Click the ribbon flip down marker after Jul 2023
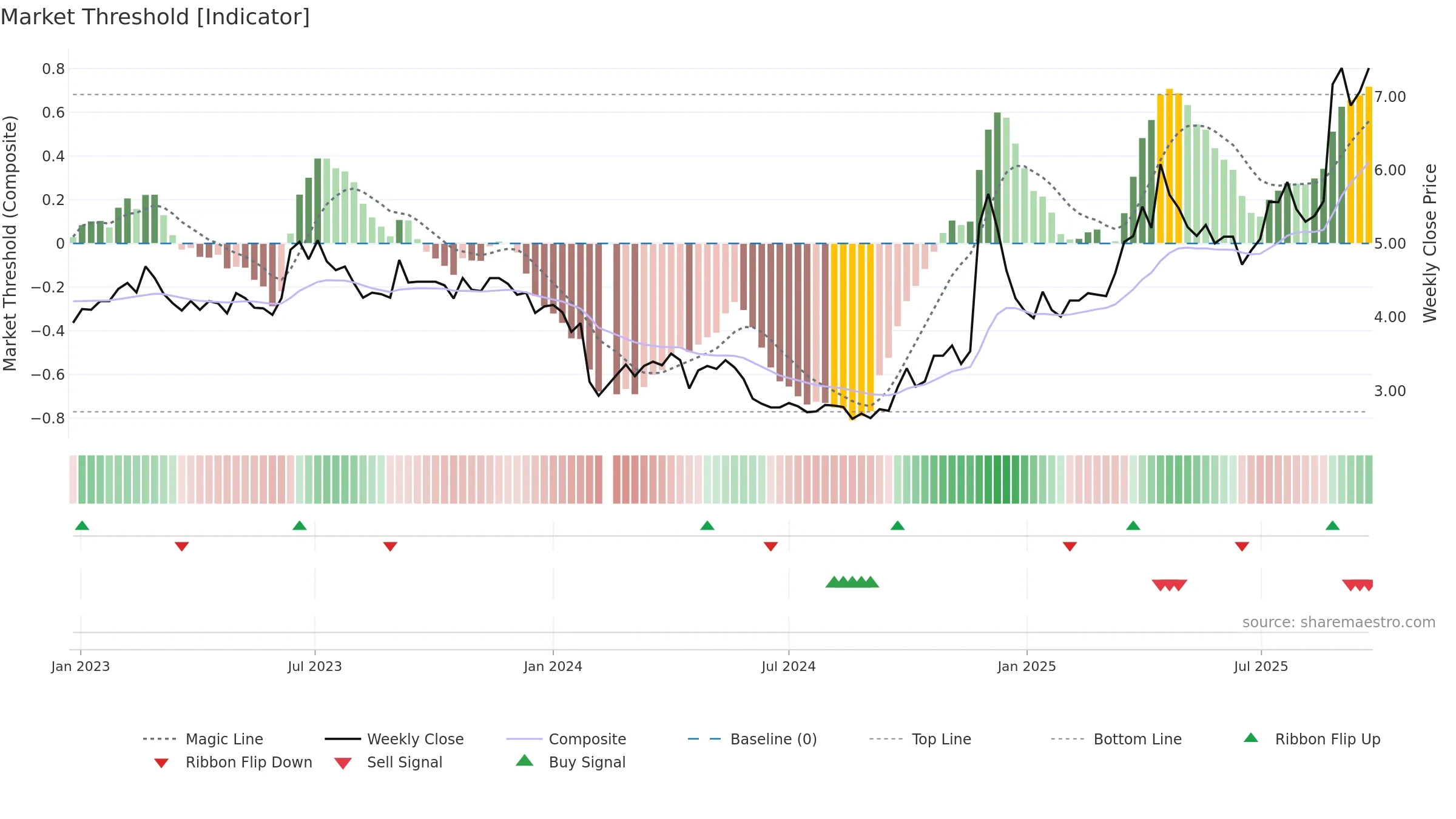The height and width of the screenshot is (819, 1456). (x=390, y=547)
